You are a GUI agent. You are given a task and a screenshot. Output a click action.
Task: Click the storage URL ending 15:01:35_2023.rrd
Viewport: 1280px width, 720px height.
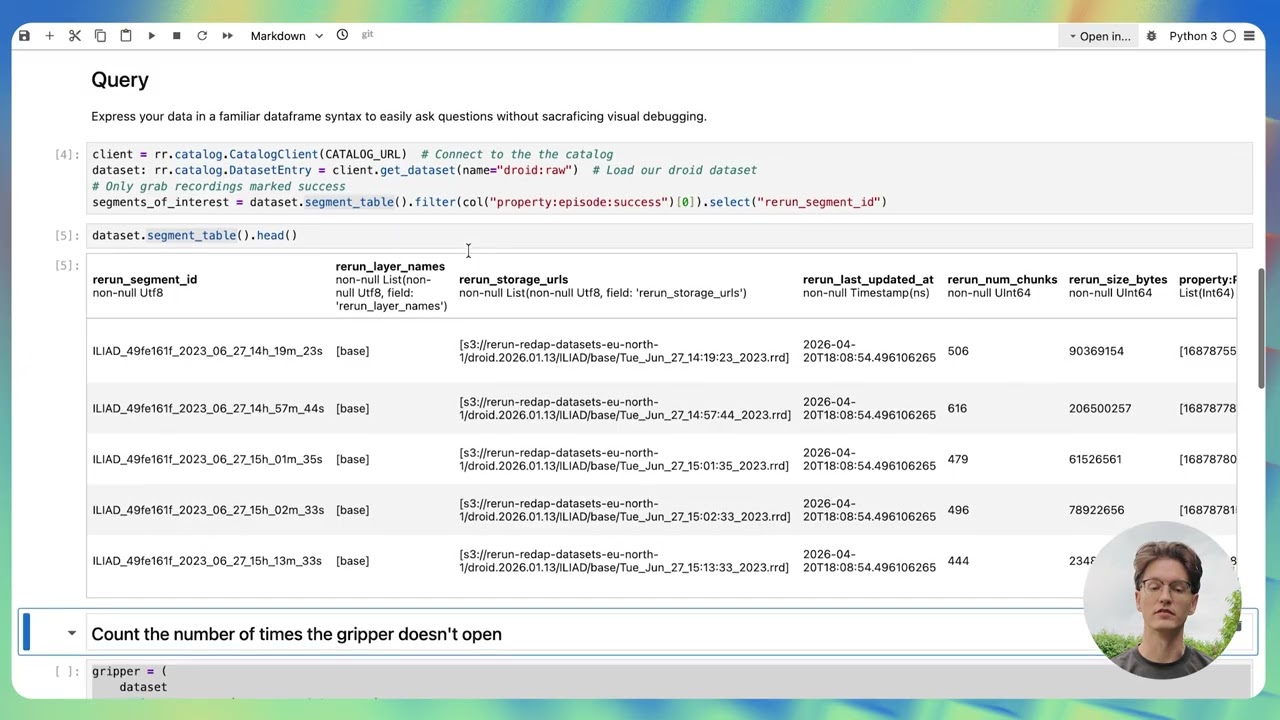624,459
